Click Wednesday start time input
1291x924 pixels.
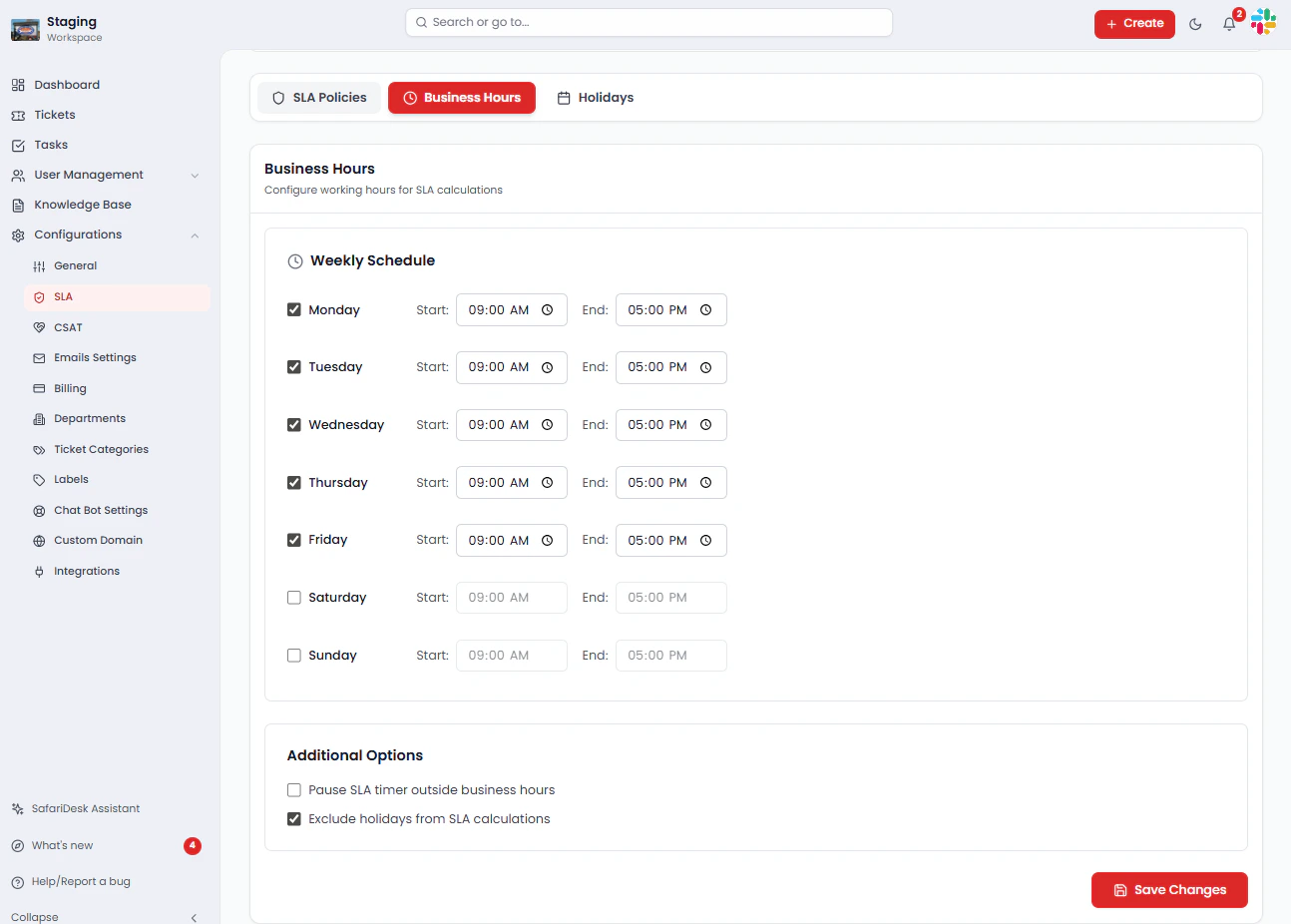tap(512, 425)
